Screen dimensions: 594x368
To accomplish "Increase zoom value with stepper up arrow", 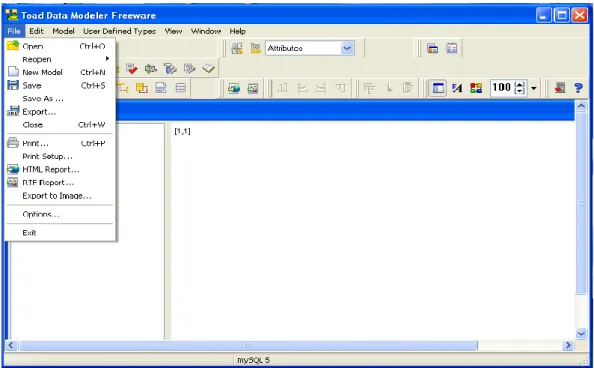I will 521,84.
